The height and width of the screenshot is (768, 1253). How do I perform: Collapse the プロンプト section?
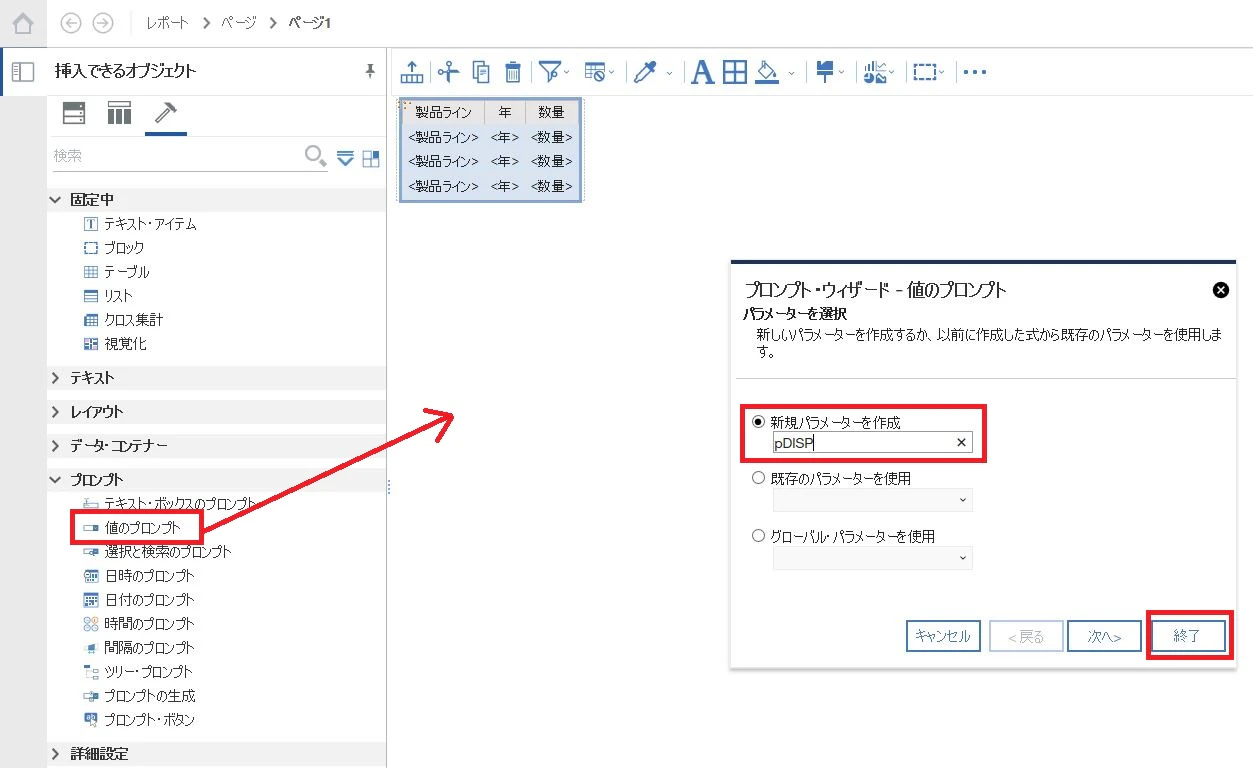click(56, 480)
